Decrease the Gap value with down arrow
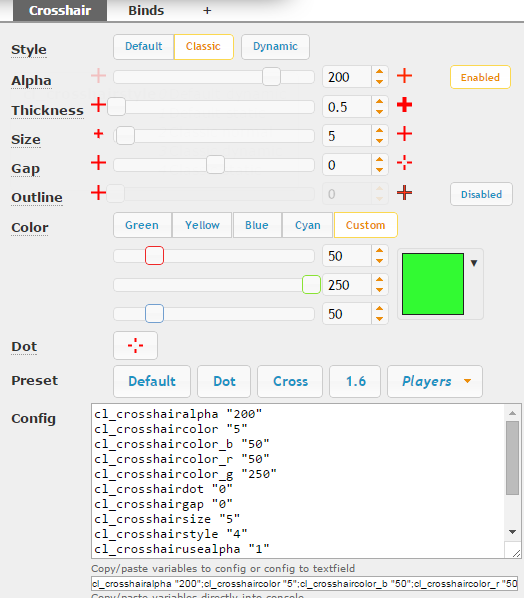524x598 pixels. click(379, 170)
